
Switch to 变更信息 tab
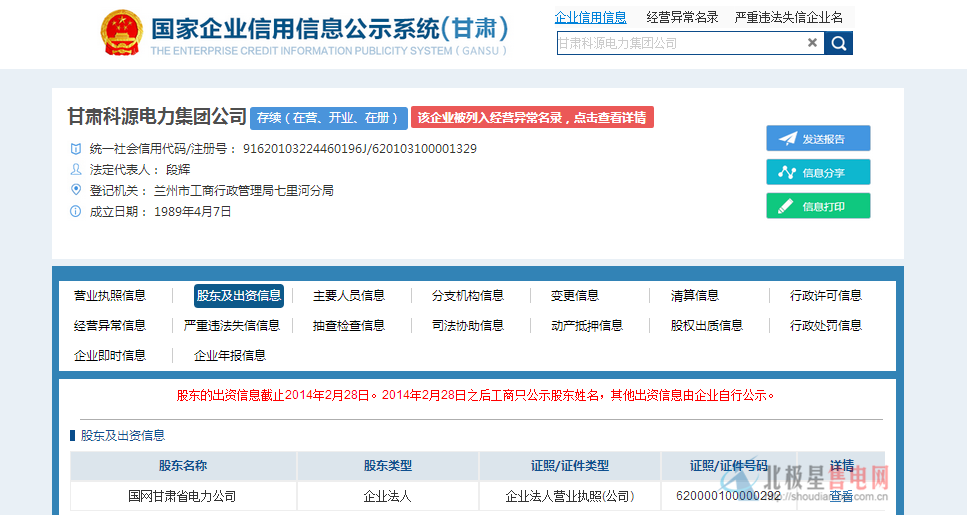[574, 296]
